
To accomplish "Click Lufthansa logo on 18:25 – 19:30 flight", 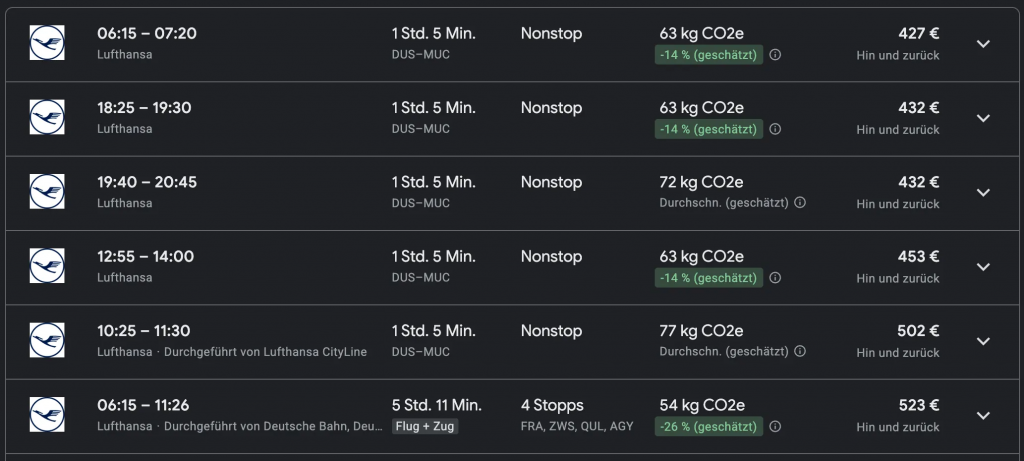I will 47,117.
